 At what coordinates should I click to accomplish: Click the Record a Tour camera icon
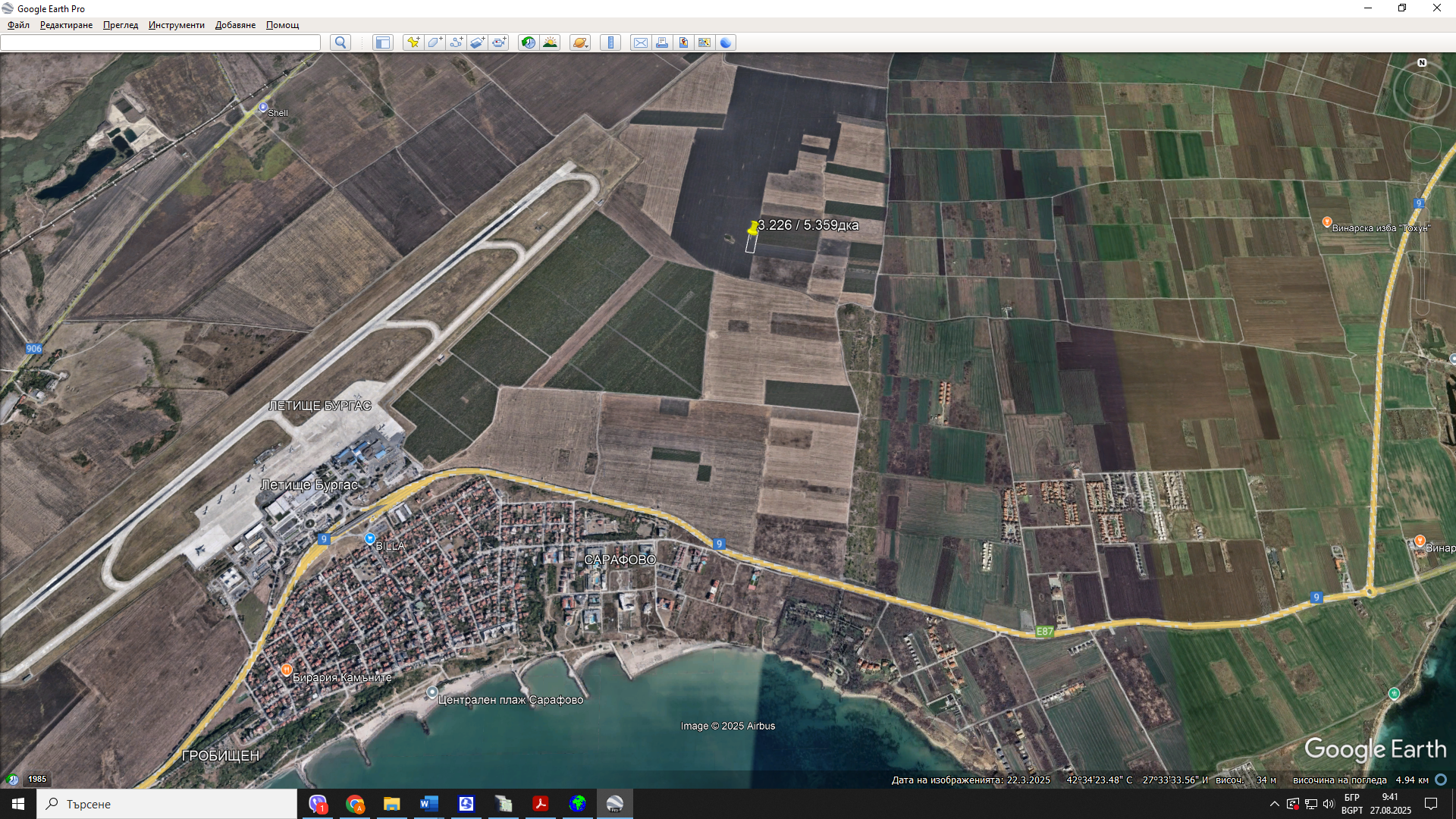499,42
